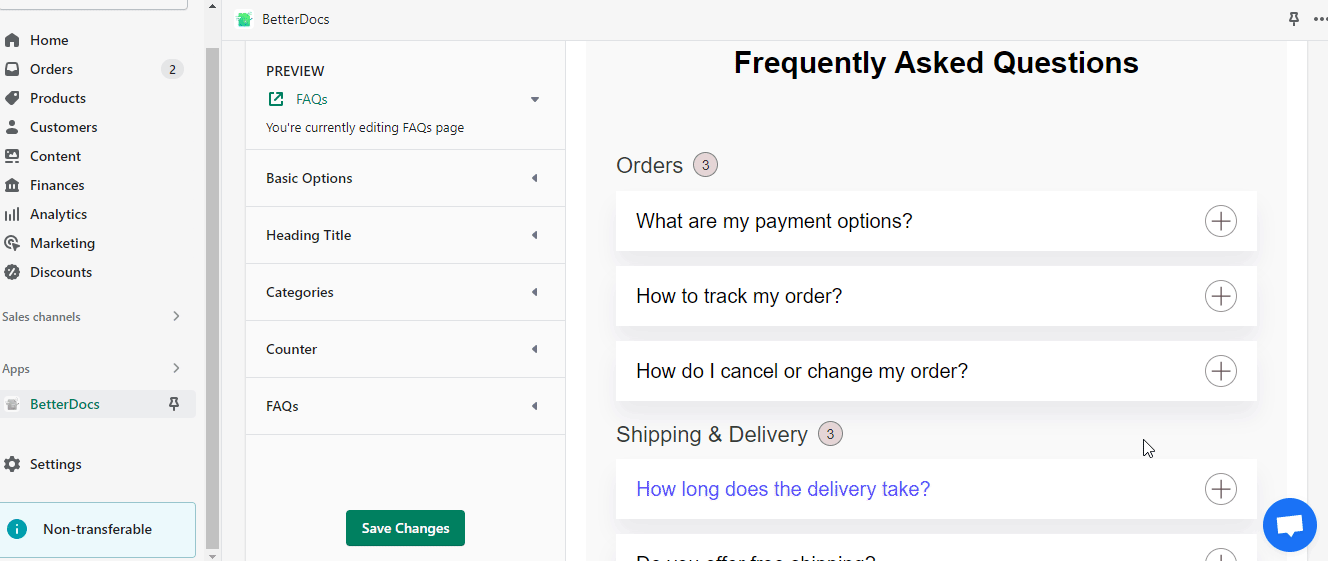Viewport: 1328px width, 561px height.
Task: Open Settings gear in the sidebar
Action: pyautogui.click(x=12, y=464)
